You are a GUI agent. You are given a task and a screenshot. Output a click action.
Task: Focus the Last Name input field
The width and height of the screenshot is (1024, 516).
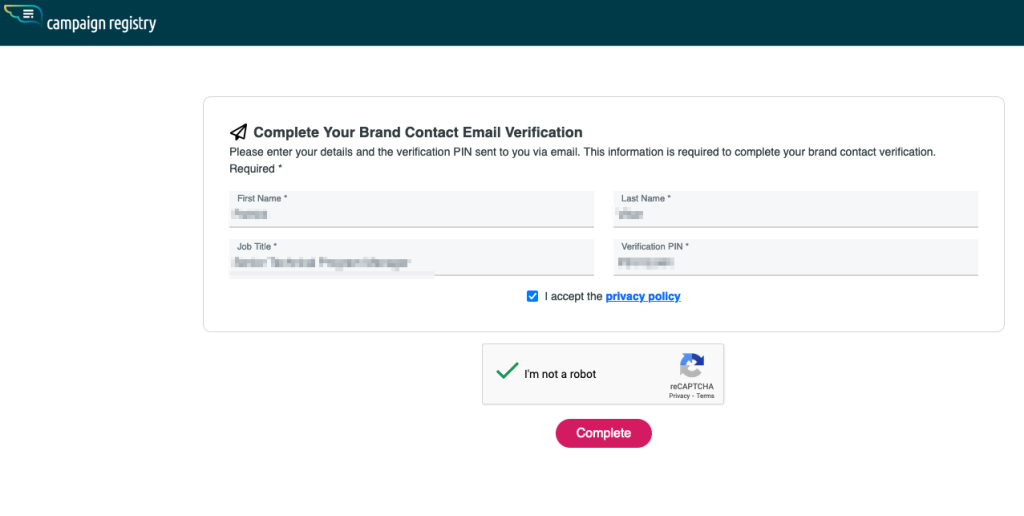coord(795,213)
